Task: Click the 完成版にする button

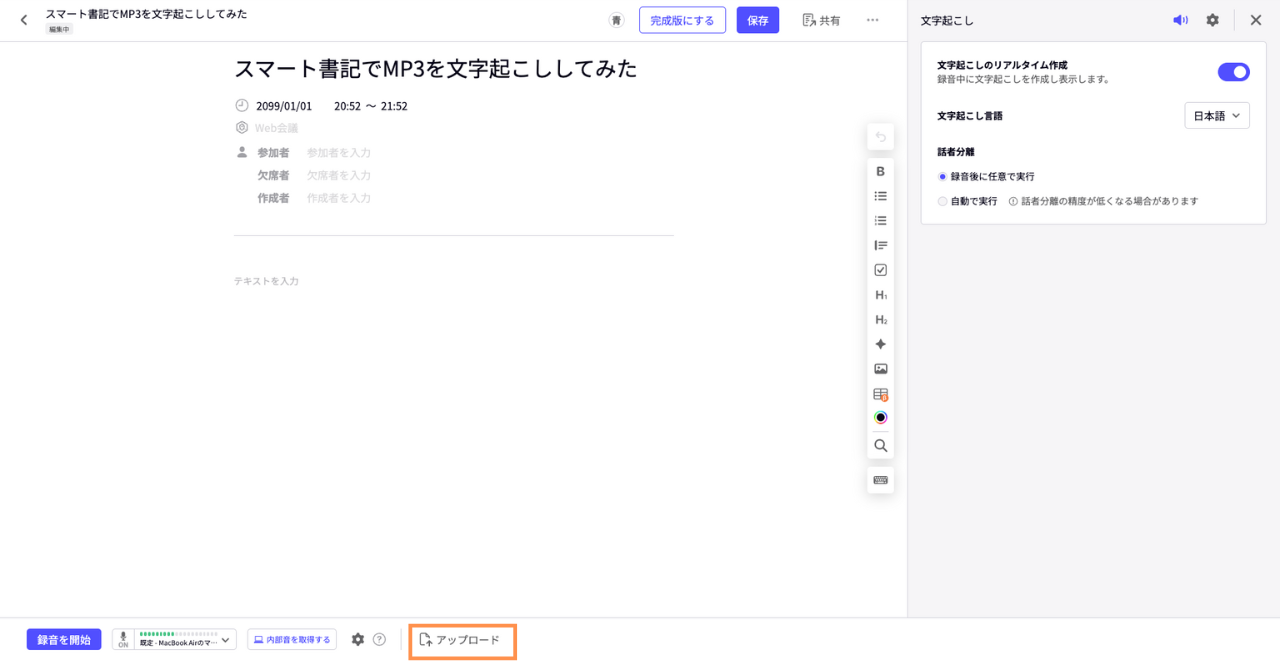Action: [x=682, y=20]
